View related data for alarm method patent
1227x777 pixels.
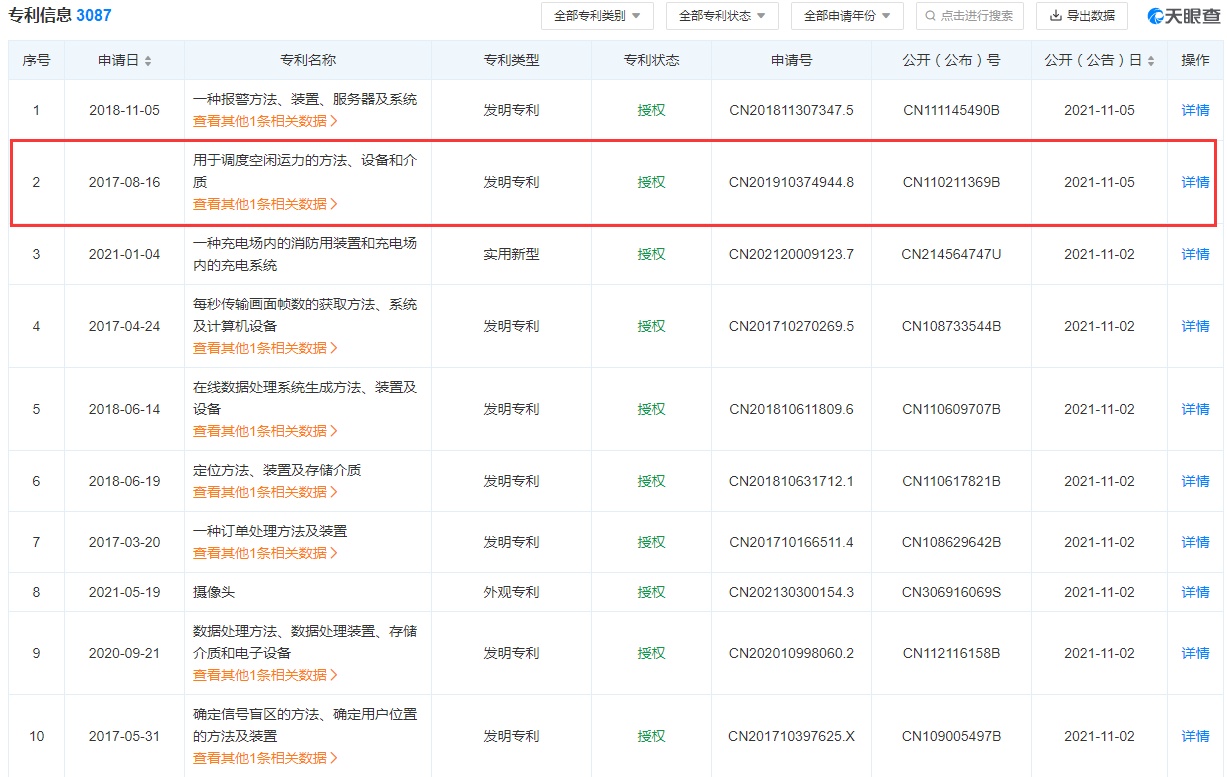point(265,121)
